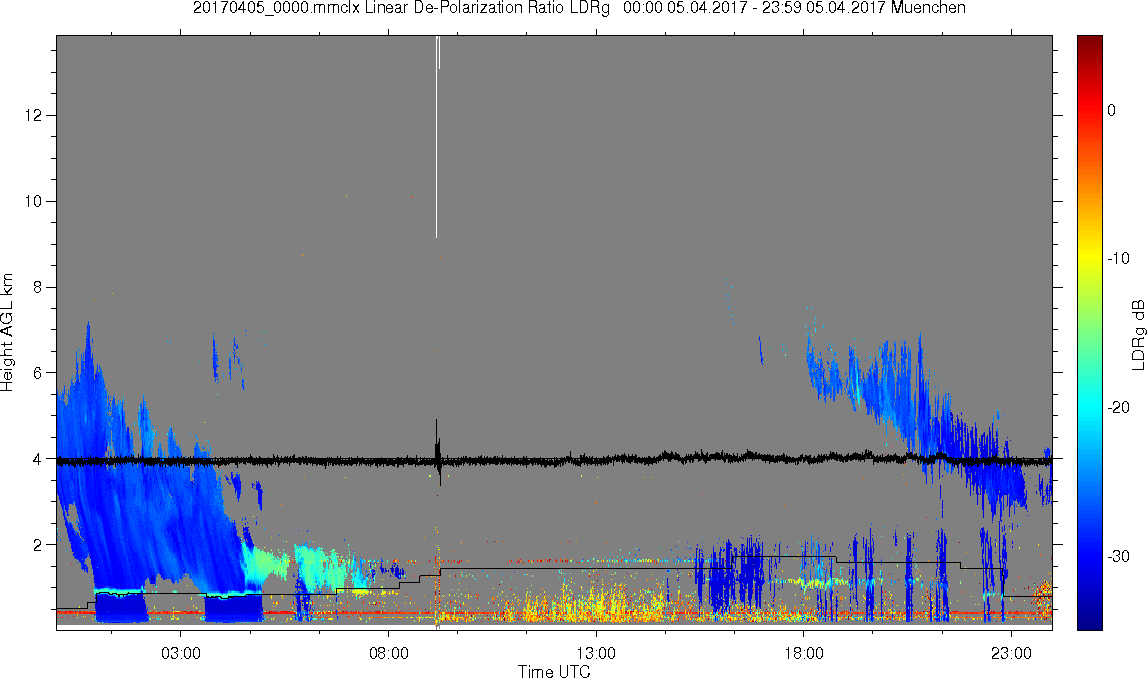The image size is (1147, 678).
Task: Click the height tick label 8
Action: 38,287
